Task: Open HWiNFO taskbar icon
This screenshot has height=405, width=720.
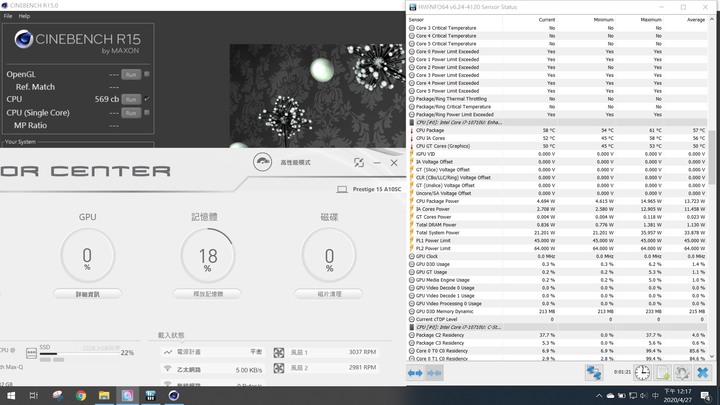Action: (x=151, y=395)
